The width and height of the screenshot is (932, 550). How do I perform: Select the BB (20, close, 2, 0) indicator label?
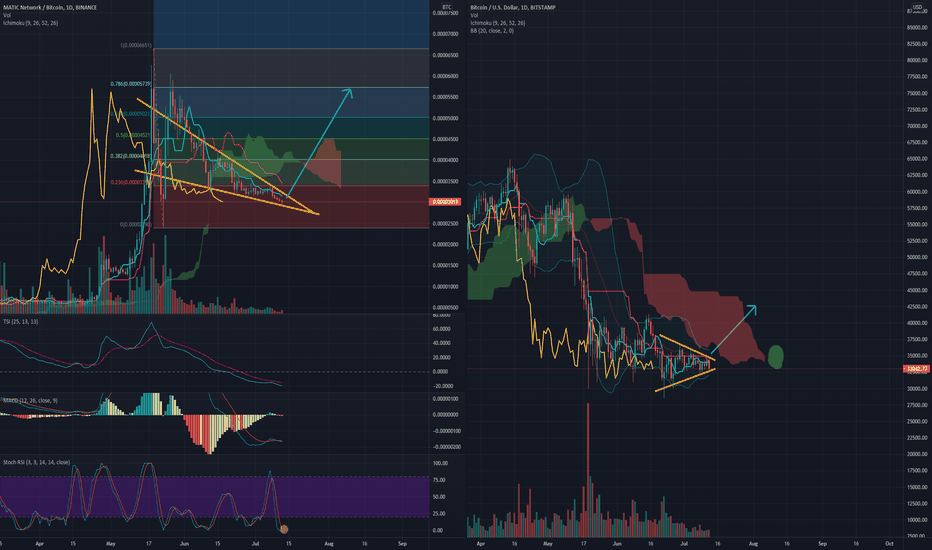[x=492, y=31]
